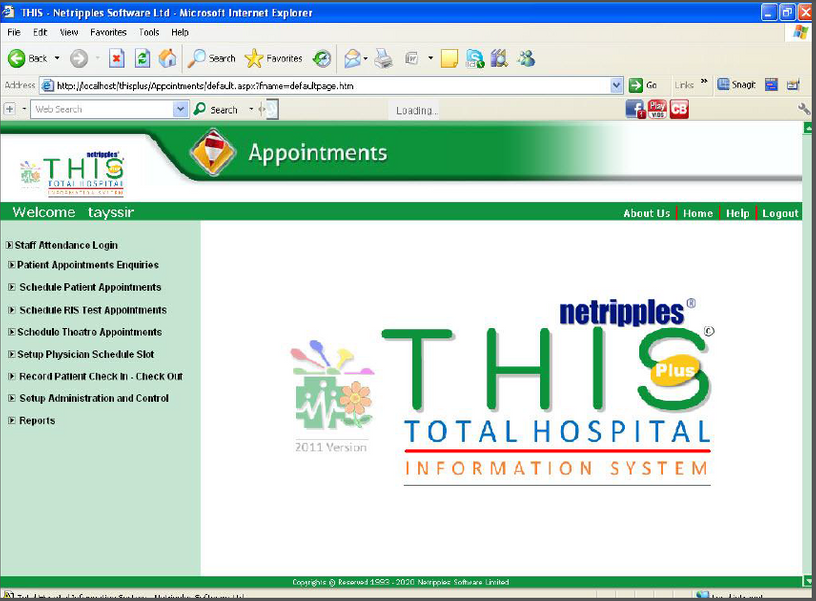816x601 pixels.
Task: Select Schedule RIS Test Appointments
Action: click(x=93, y=310)
